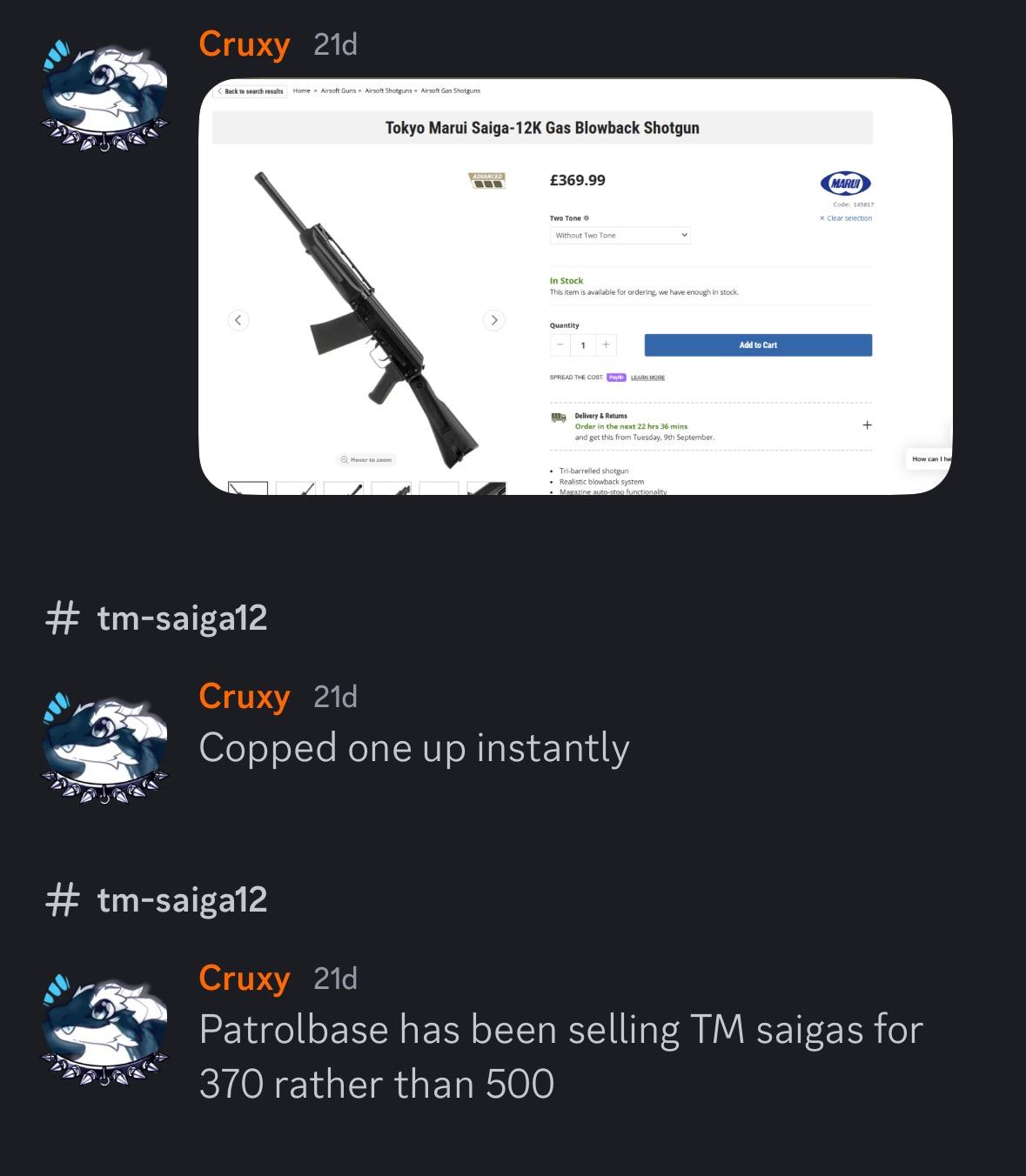Decrease quantity with the minus stepper
This screenshot has height=1176, width=1026.
[x=560, y=345]
